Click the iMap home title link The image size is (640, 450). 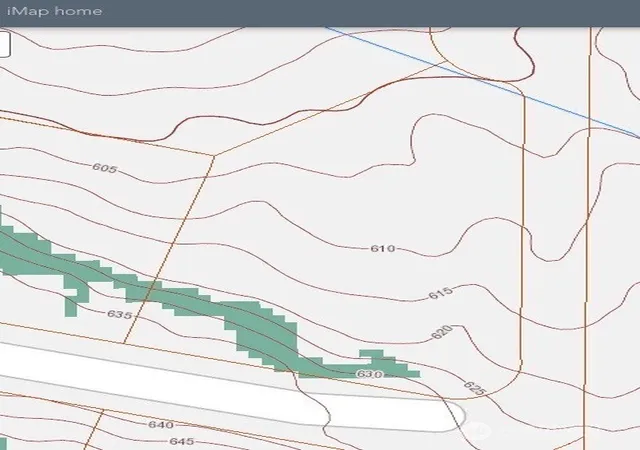point(54,11)
